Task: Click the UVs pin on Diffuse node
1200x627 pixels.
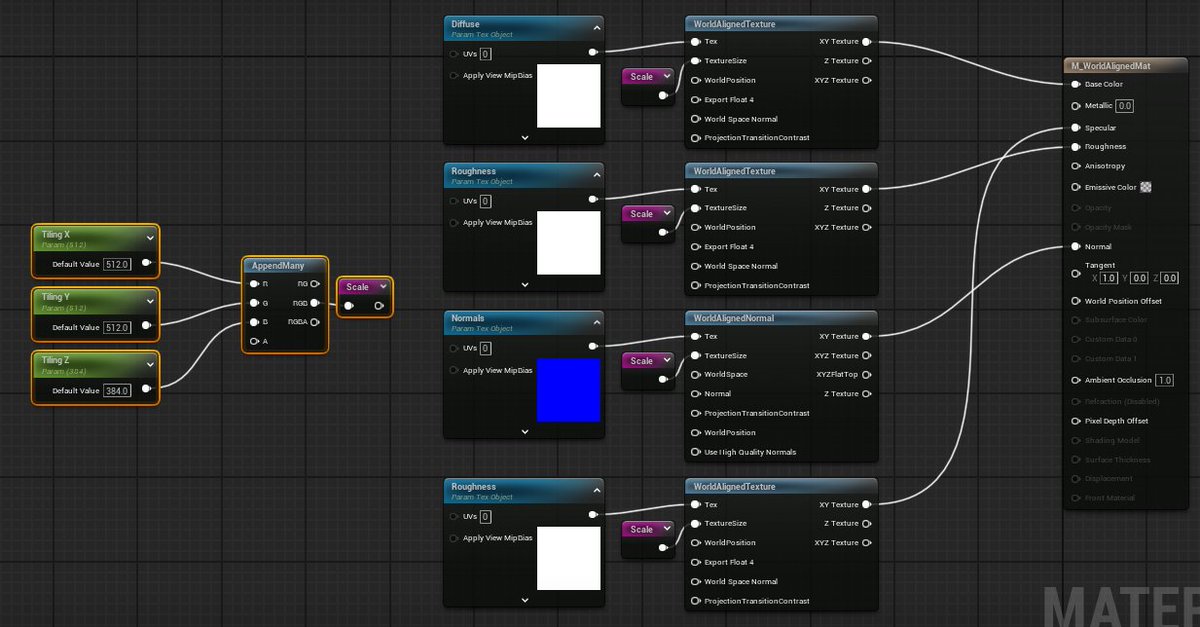Action: [455, 54]
